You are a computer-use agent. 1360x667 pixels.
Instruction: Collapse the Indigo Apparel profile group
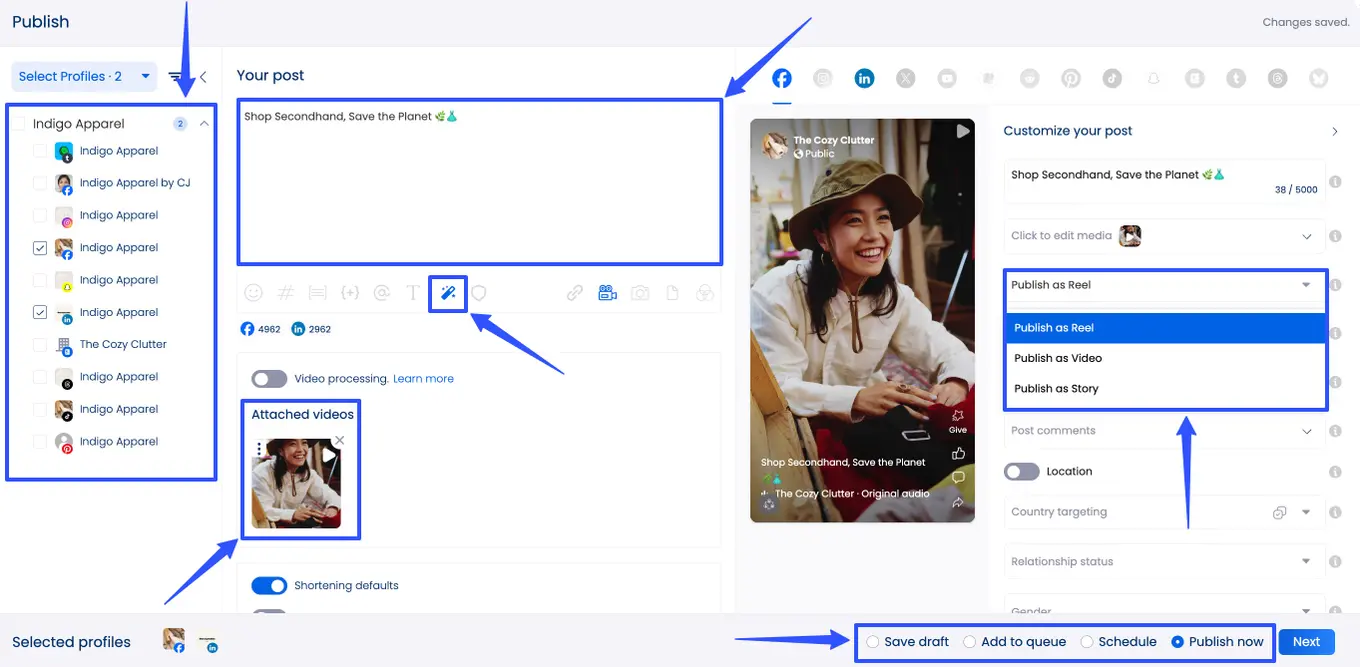tap(204, 123)
